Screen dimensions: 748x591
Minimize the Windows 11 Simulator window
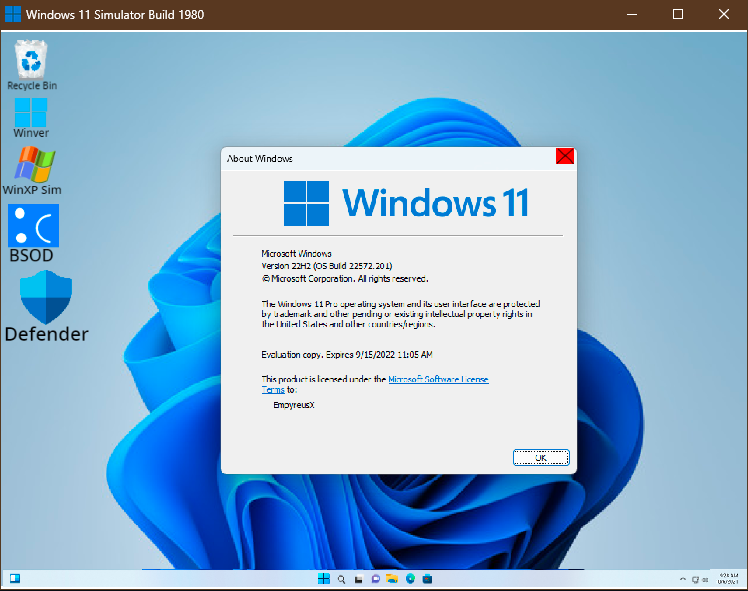pos(632,14)
